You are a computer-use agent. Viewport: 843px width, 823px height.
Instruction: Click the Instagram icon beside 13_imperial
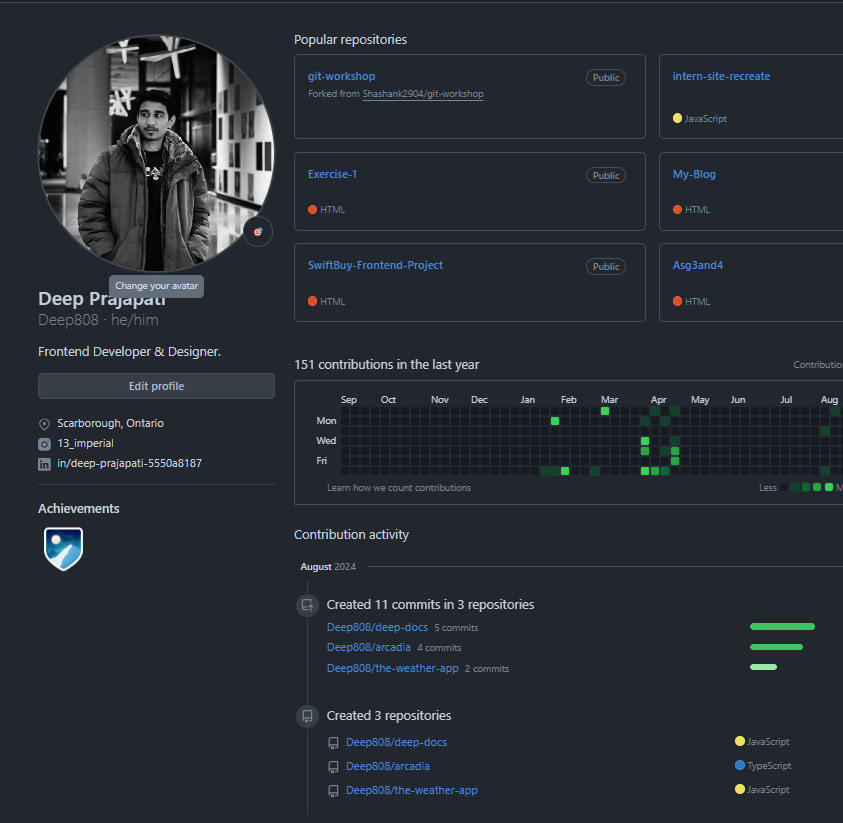click(x=44, y=444)
